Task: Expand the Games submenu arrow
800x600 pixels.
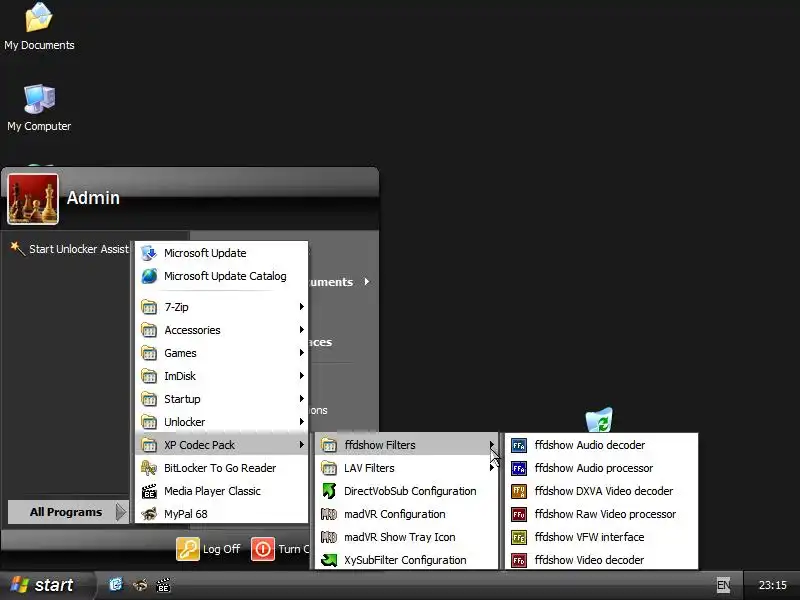Action: pyautogui.click(x=302, y=353)
